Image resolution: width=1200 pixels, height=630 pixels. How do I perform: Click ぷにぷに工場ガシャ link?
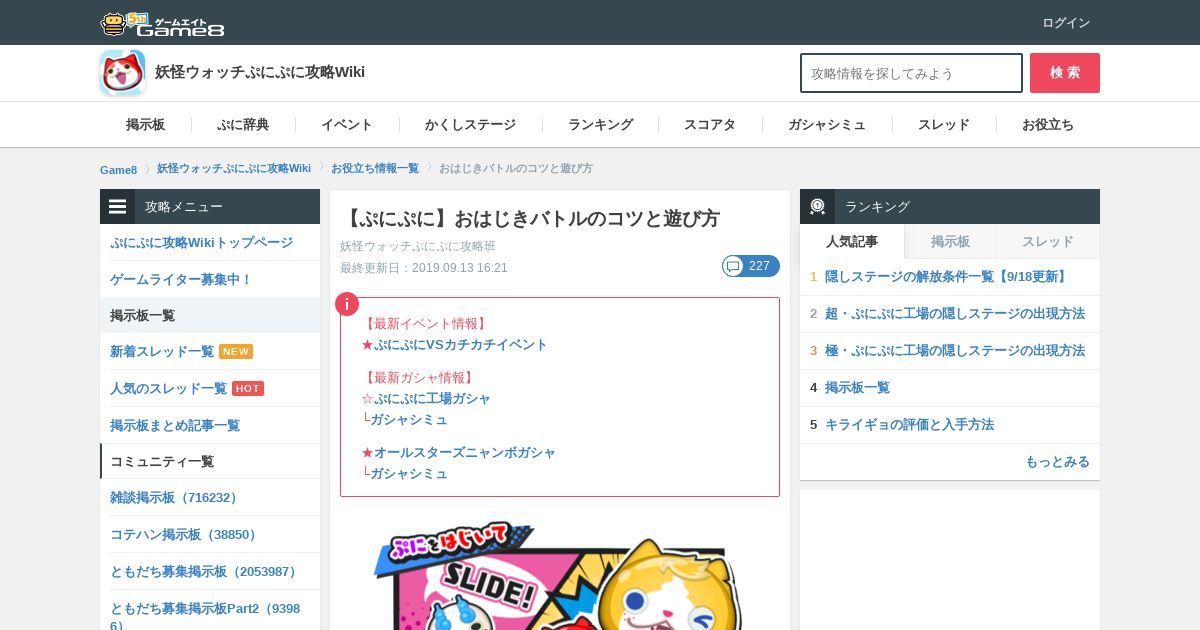[x=432, y=399]
